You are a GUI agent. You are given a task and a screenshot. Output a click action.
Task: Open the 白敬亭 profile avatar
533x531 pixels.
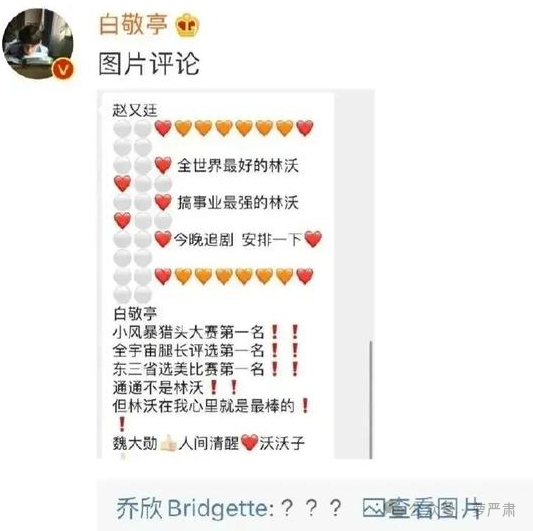pyautogui.click(x=37, y=44)
